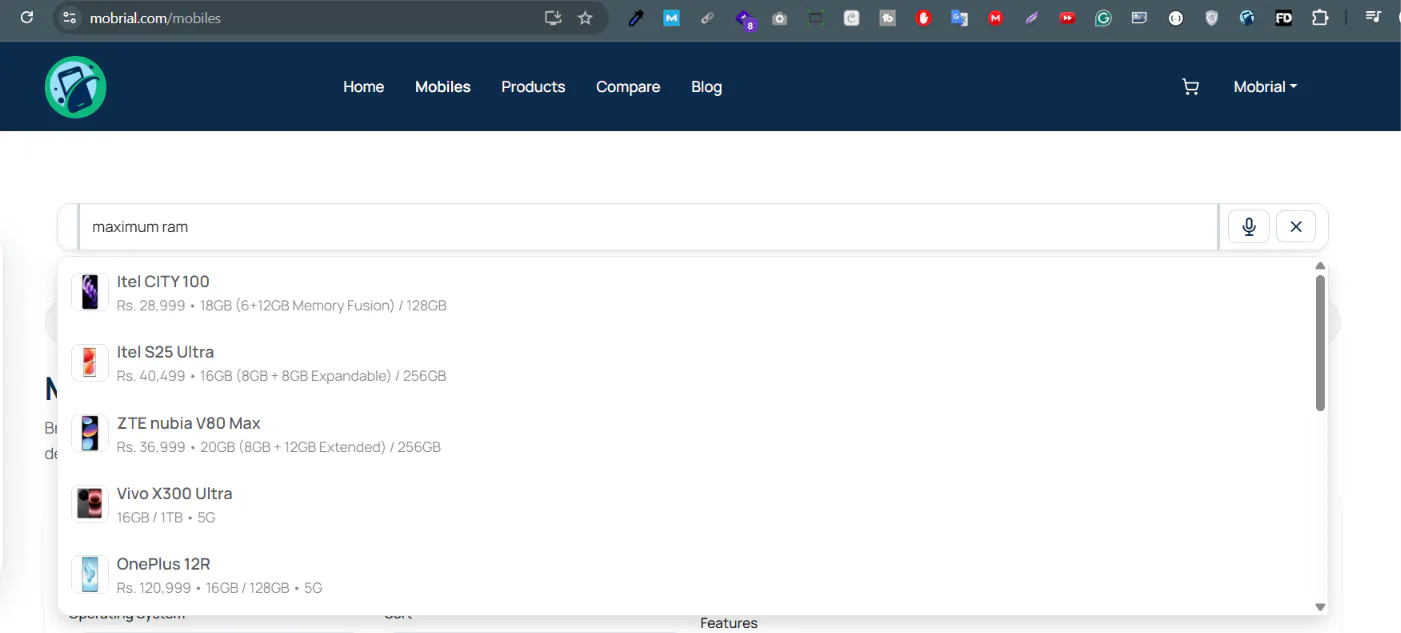
Task: Select OnePlus 12R search result
Action: (x=684, y=575)
